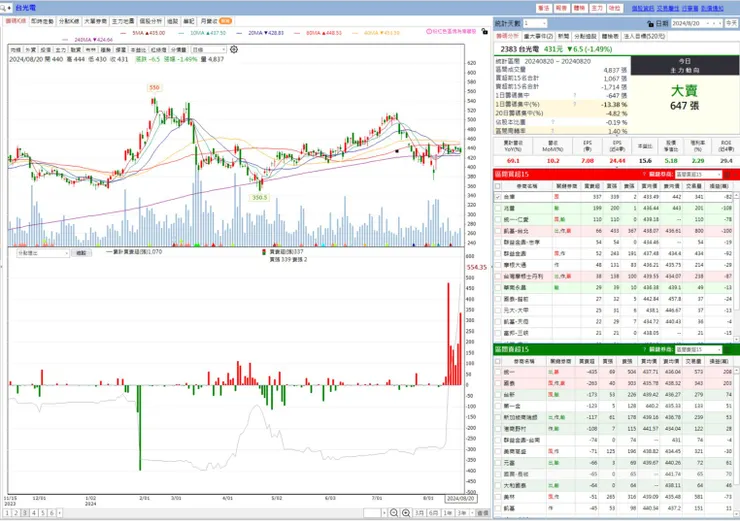Tick checkbox for 華南永昌 row

(x=498, y=287)
